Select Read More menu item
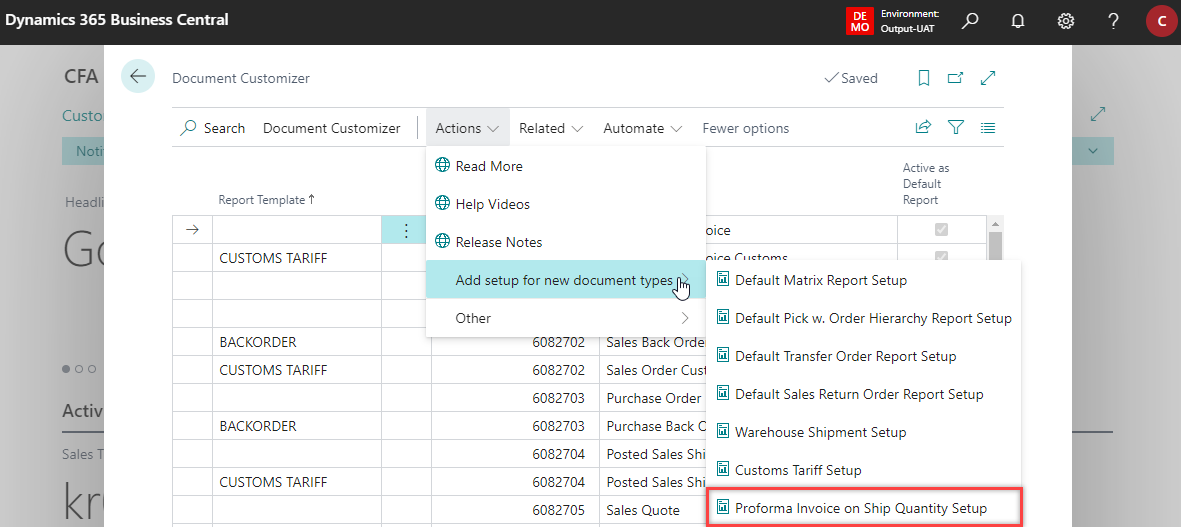This screenshot has width=1181, height=527. pyautogui.click(x=566, y=166)
